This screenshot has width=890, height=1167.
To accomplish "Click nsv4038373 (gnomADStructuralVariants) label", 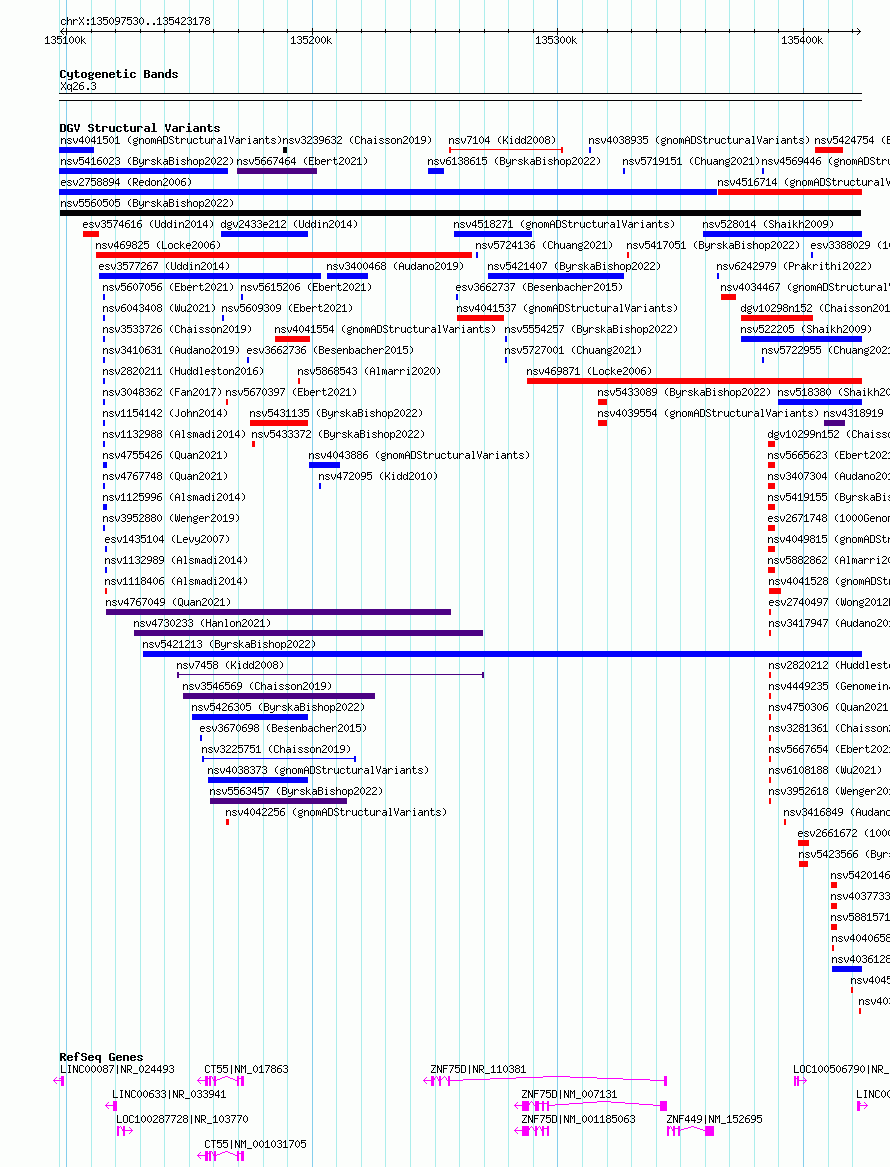I will tap(318, 770).
